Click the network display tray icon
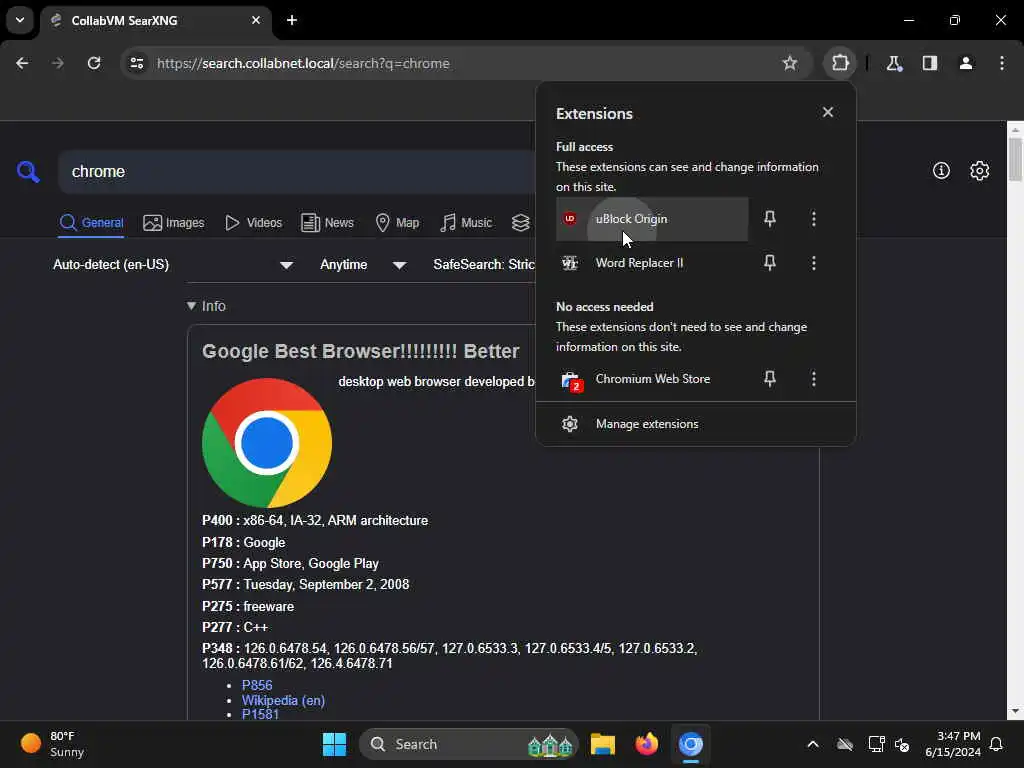The height and width of the screenshot is (768, 1024). click(876, 744)
